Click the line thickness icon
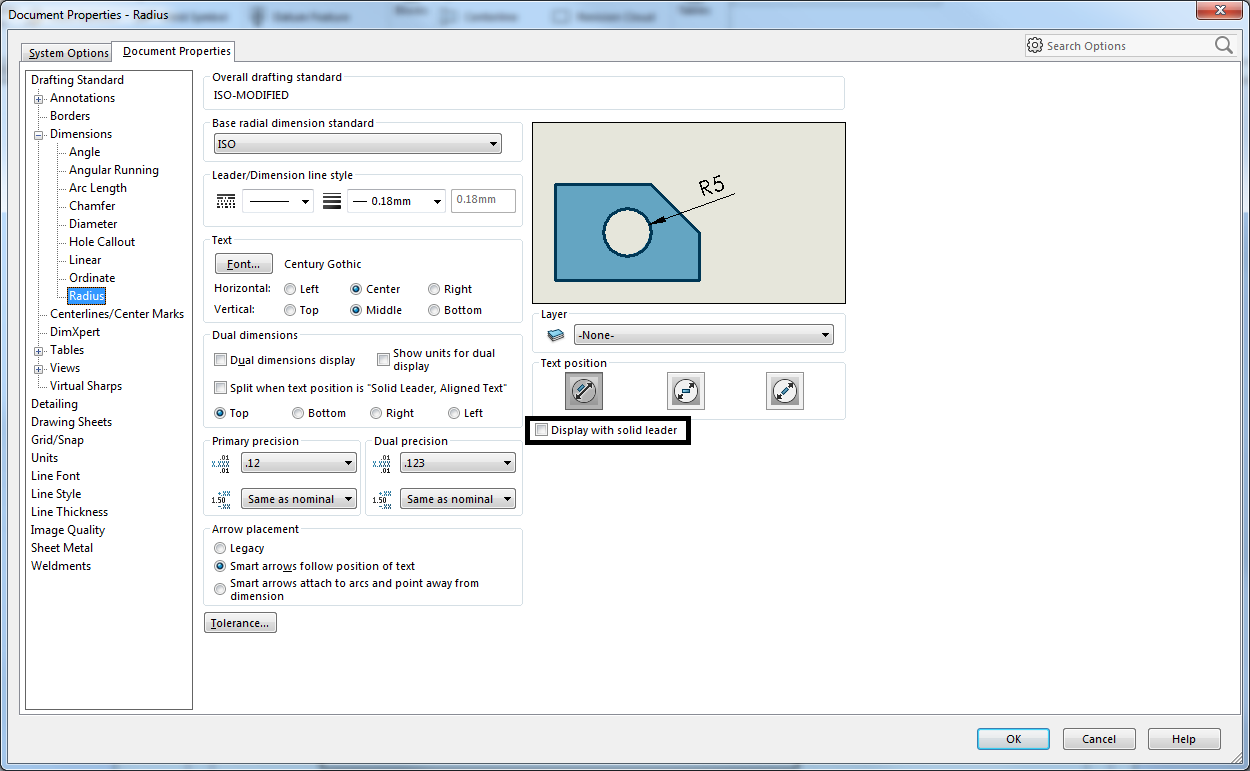 332,201
